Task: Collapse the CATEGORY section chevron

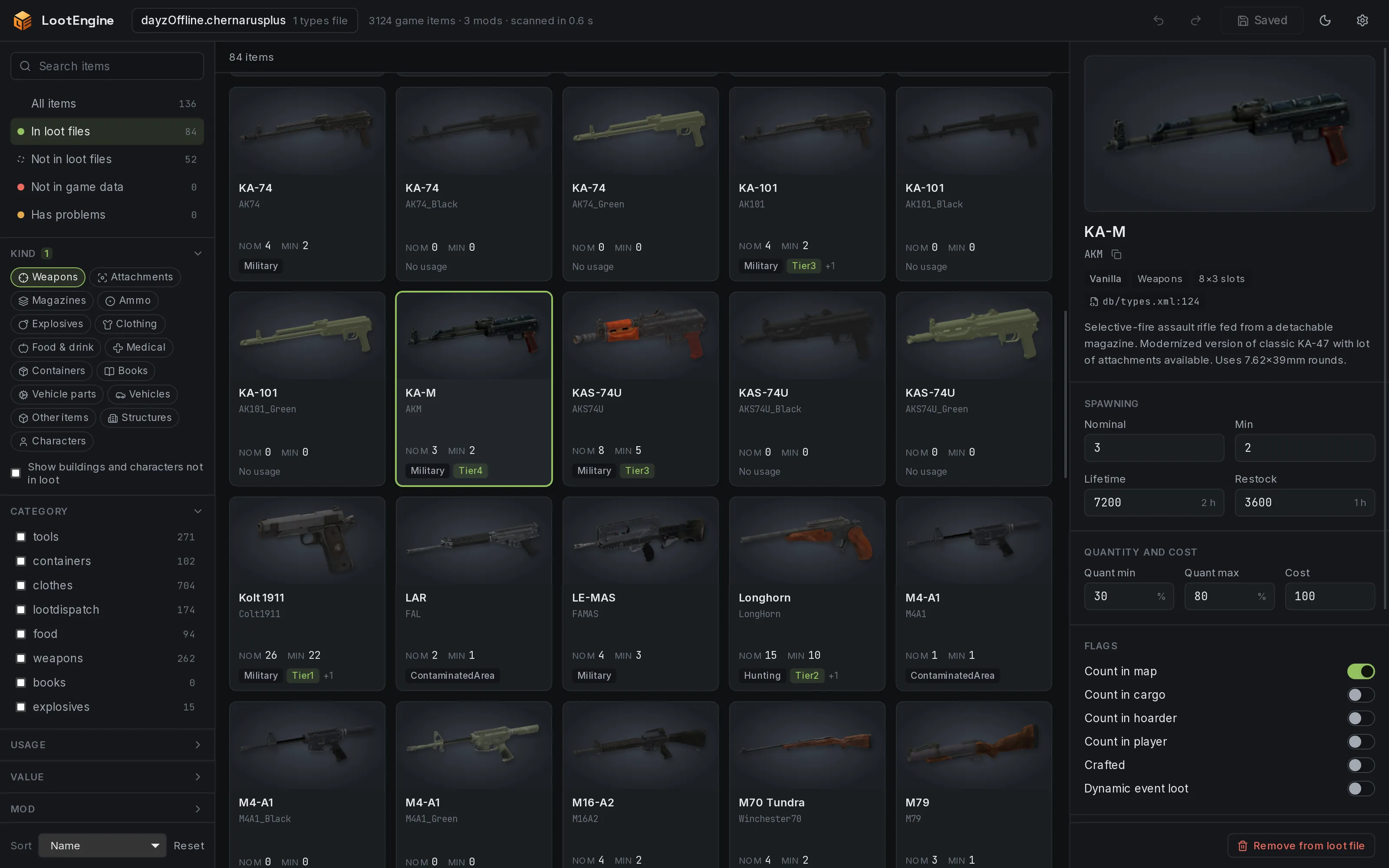Action: coord(198,512)
